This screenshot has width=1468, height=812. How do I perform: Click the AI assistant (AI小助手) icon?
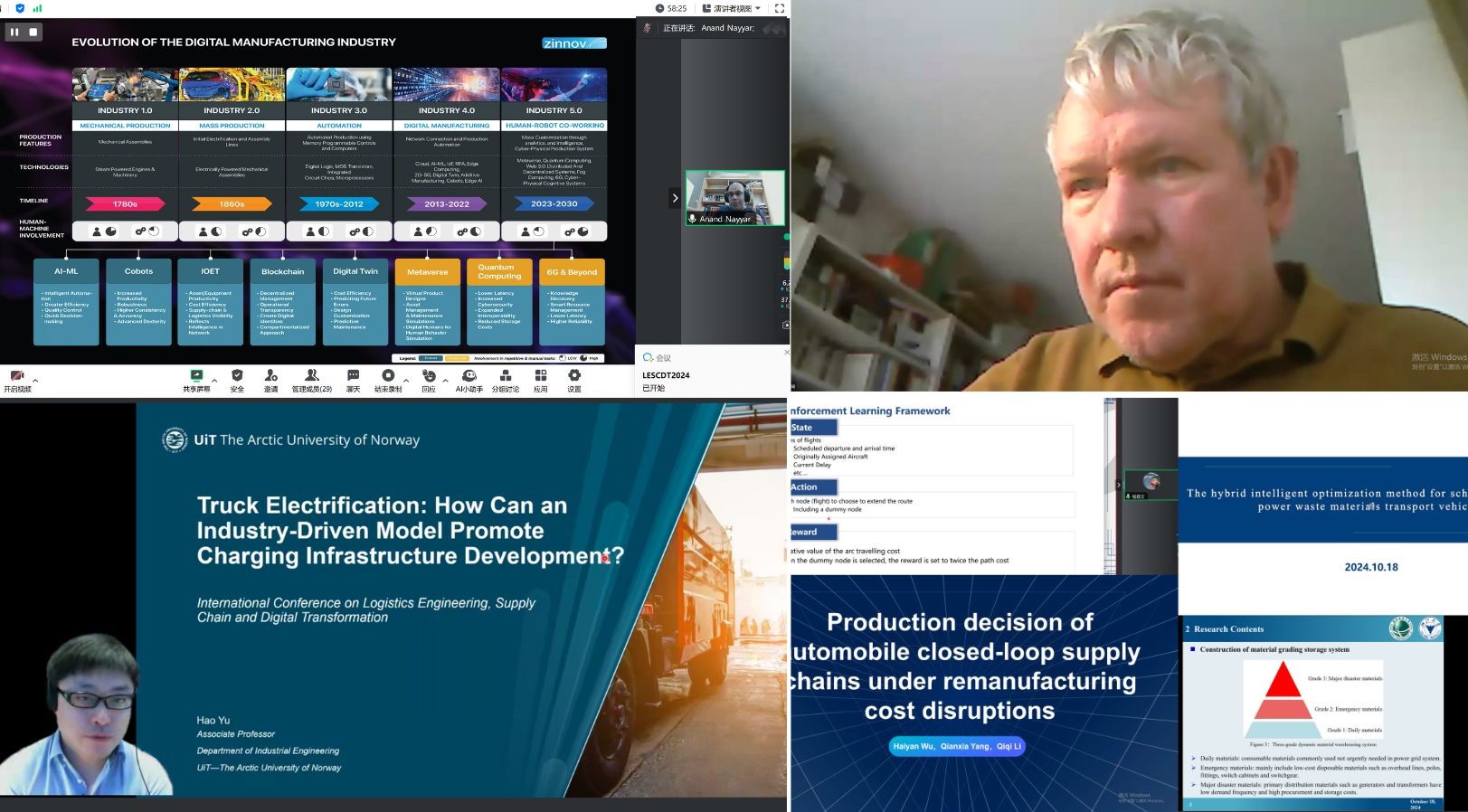tap(469, 376)
